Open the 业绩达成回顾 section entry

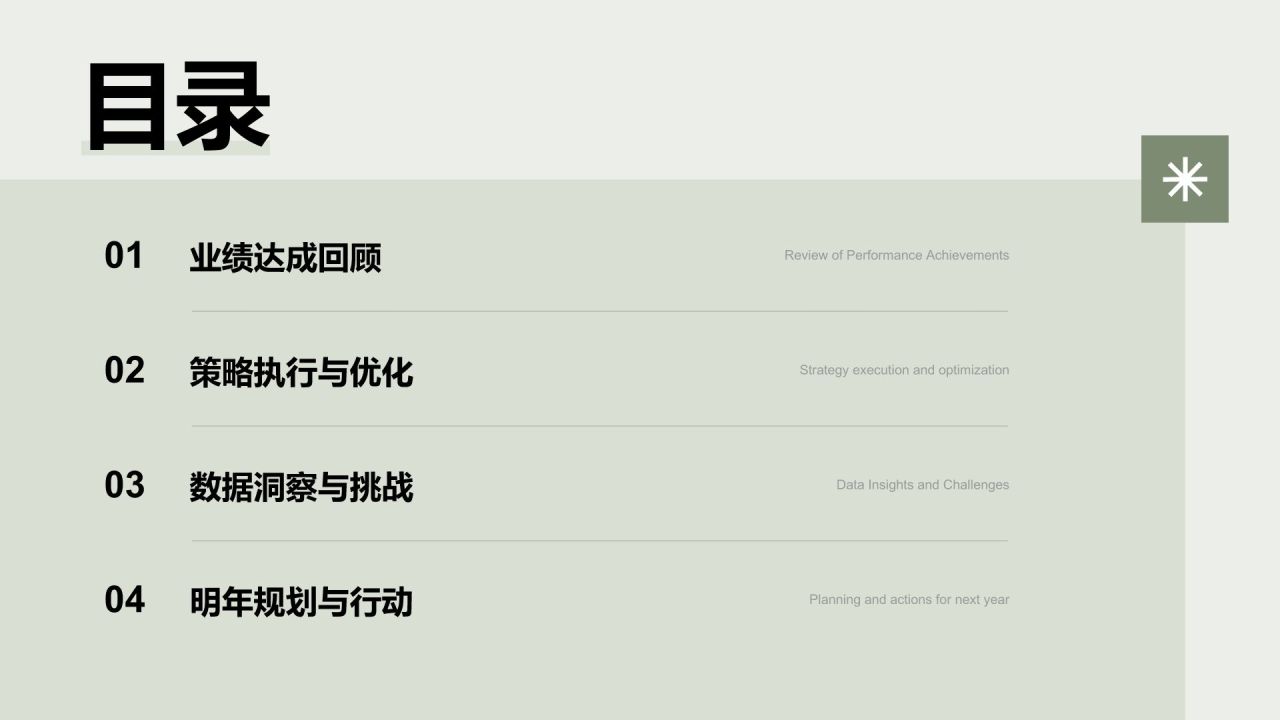[x=285, y=258]
